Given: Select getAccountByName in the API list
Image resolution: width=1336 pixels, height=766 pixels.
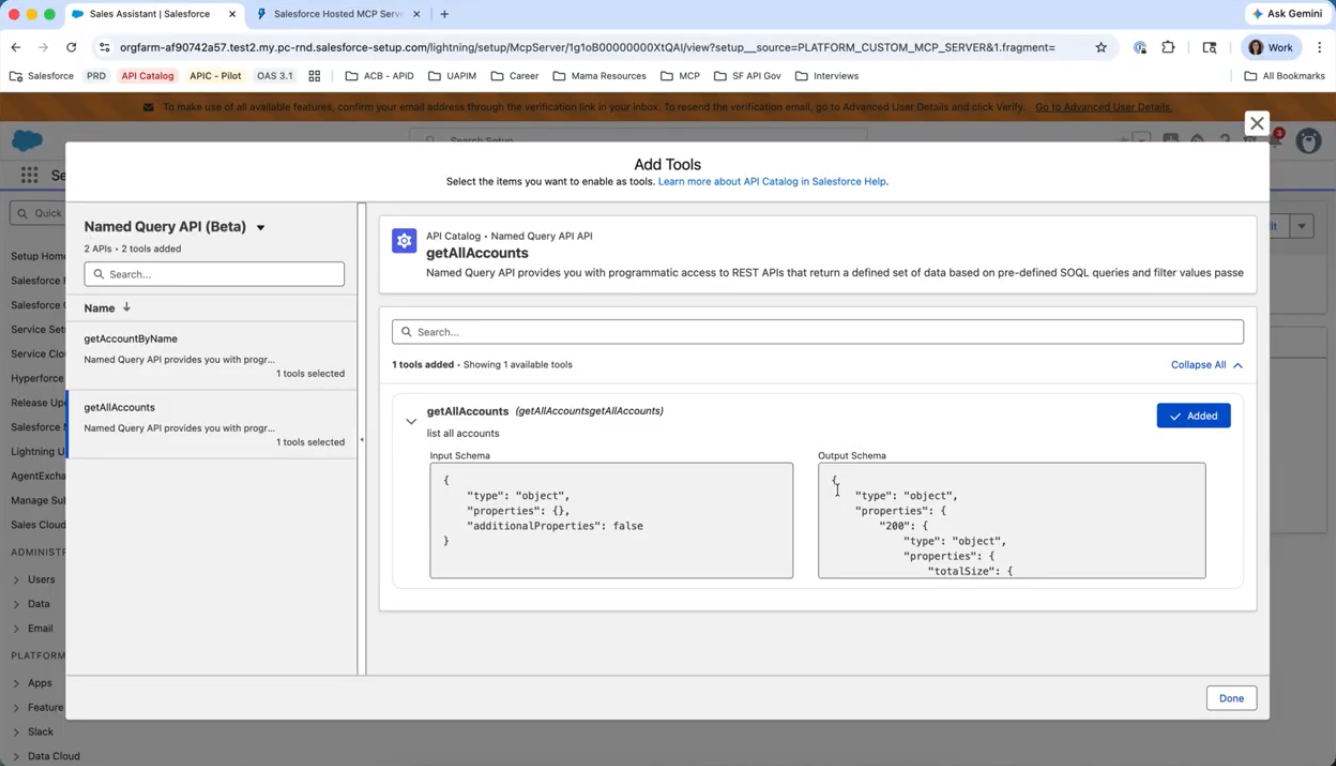Looking at the screenshot, I should tap(211, 355).
